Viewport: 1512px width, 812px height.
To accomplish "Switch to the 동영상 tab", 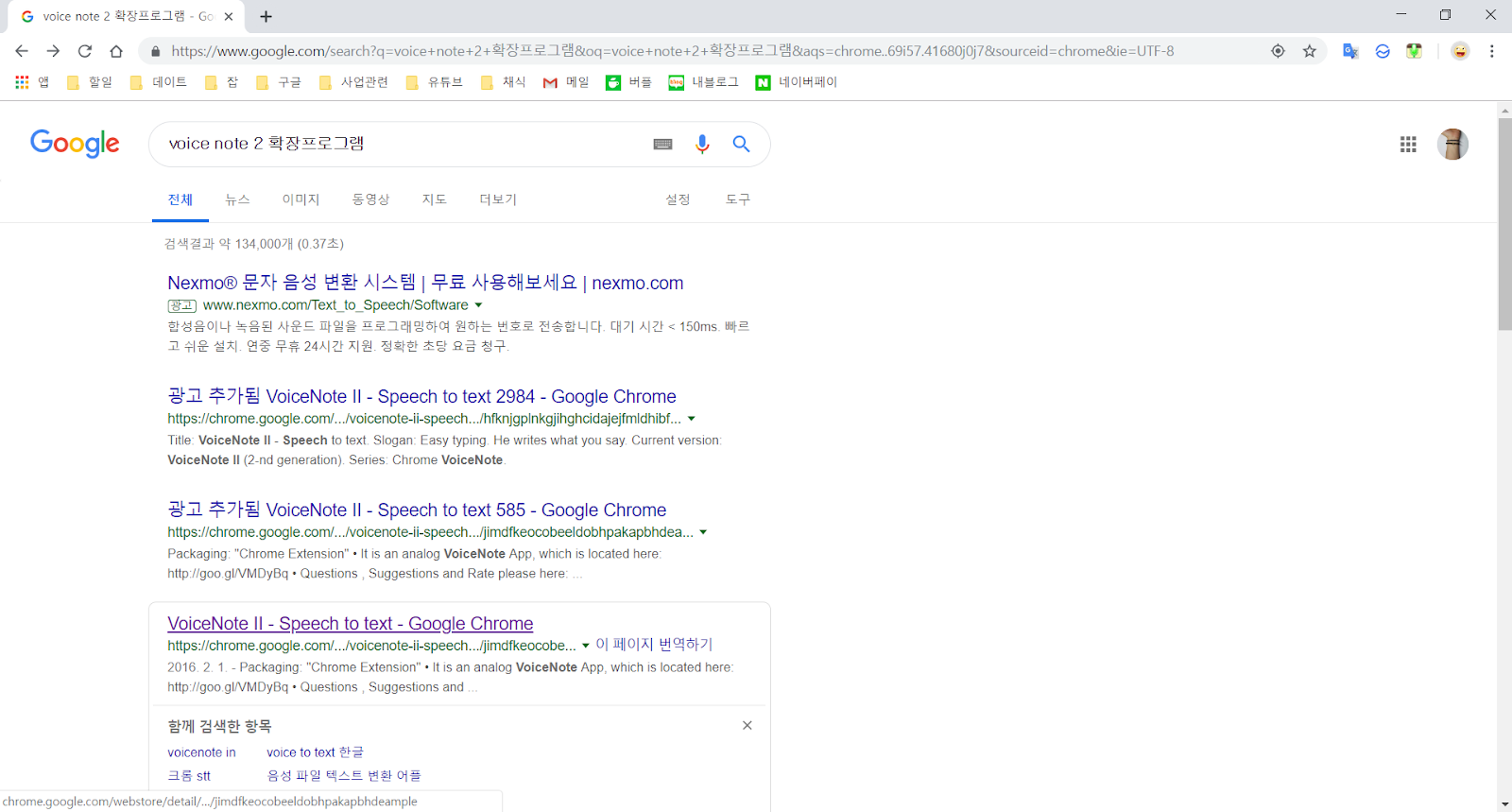I will [370, 199].
